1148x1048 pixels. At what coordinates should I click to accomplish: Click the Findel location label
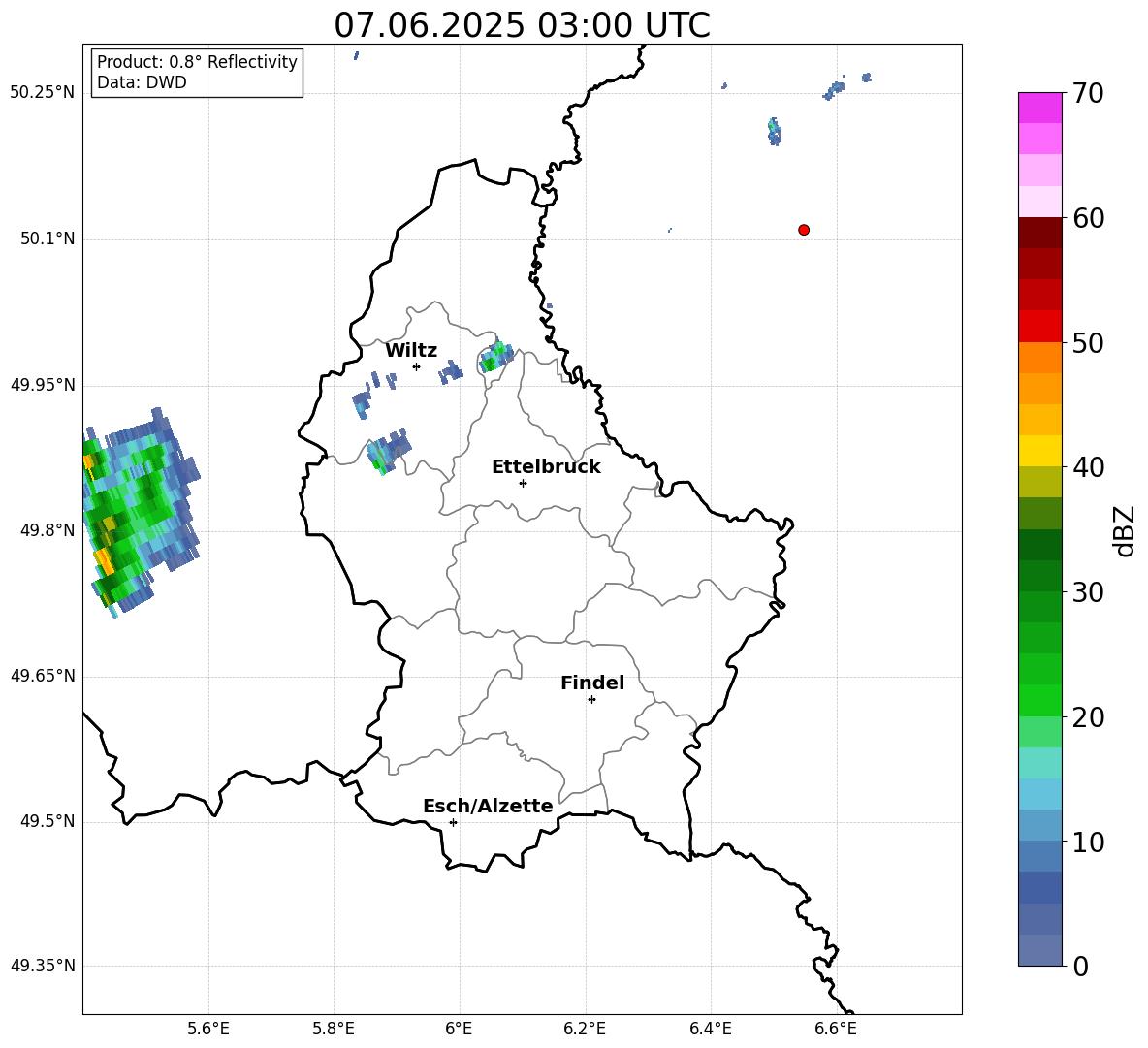click(592, 683)
